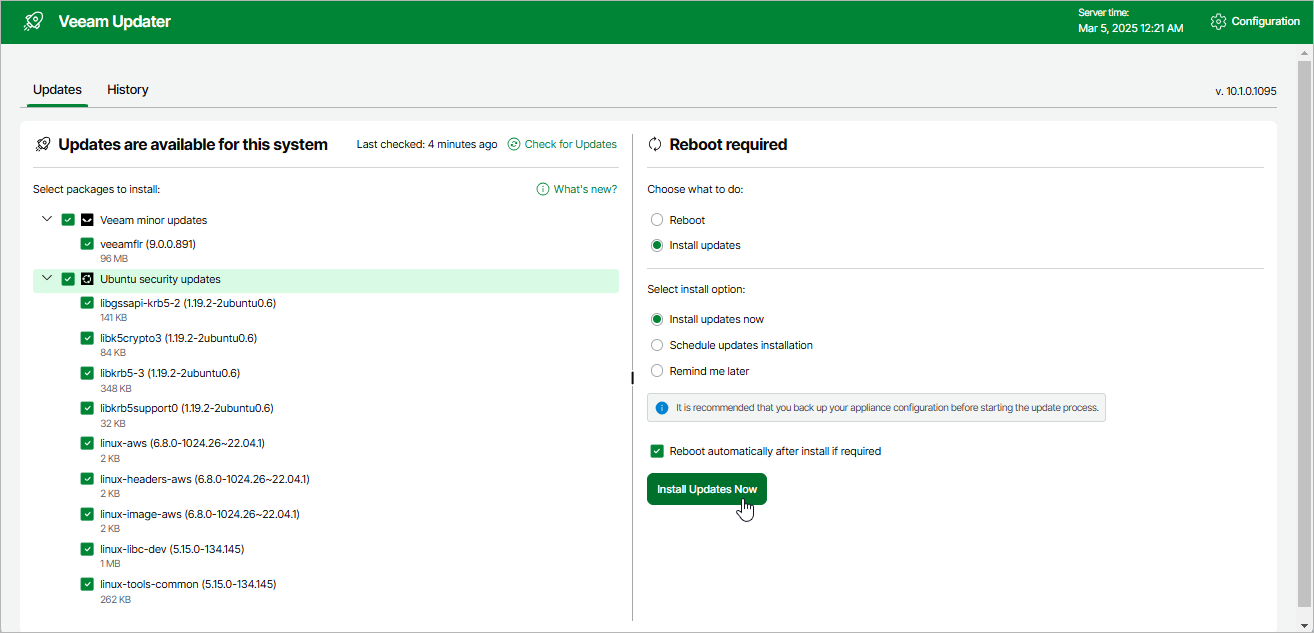Select the Reboot radio option

[657, 220]
